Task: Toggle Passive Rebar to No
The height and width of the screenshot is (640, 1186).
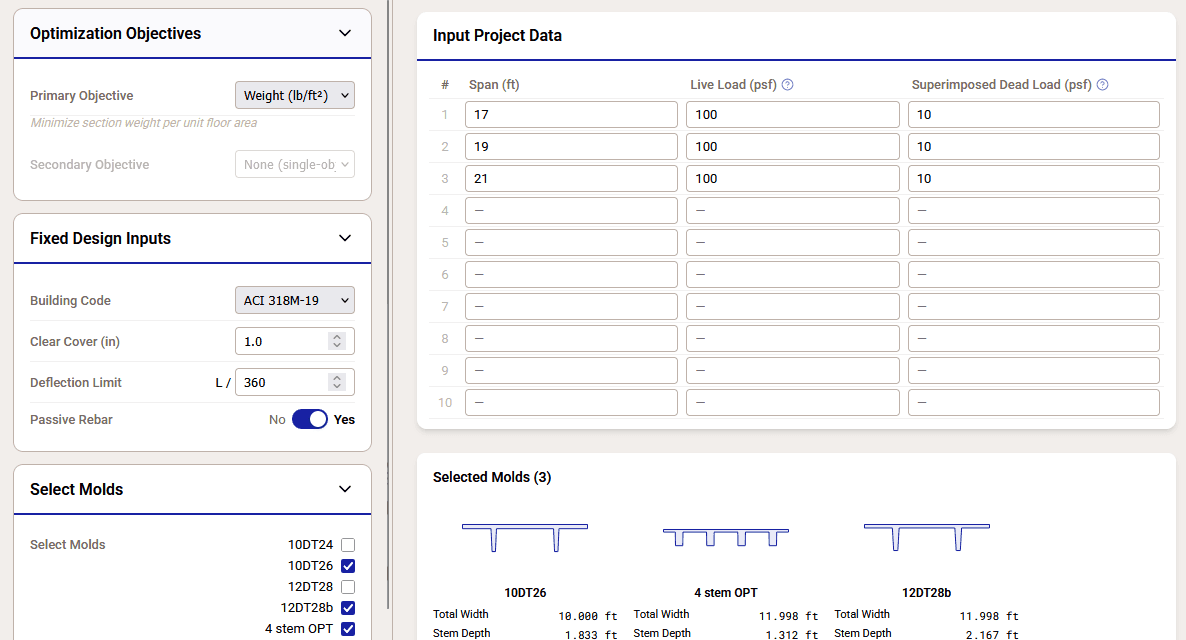Action: coord(309,419)
